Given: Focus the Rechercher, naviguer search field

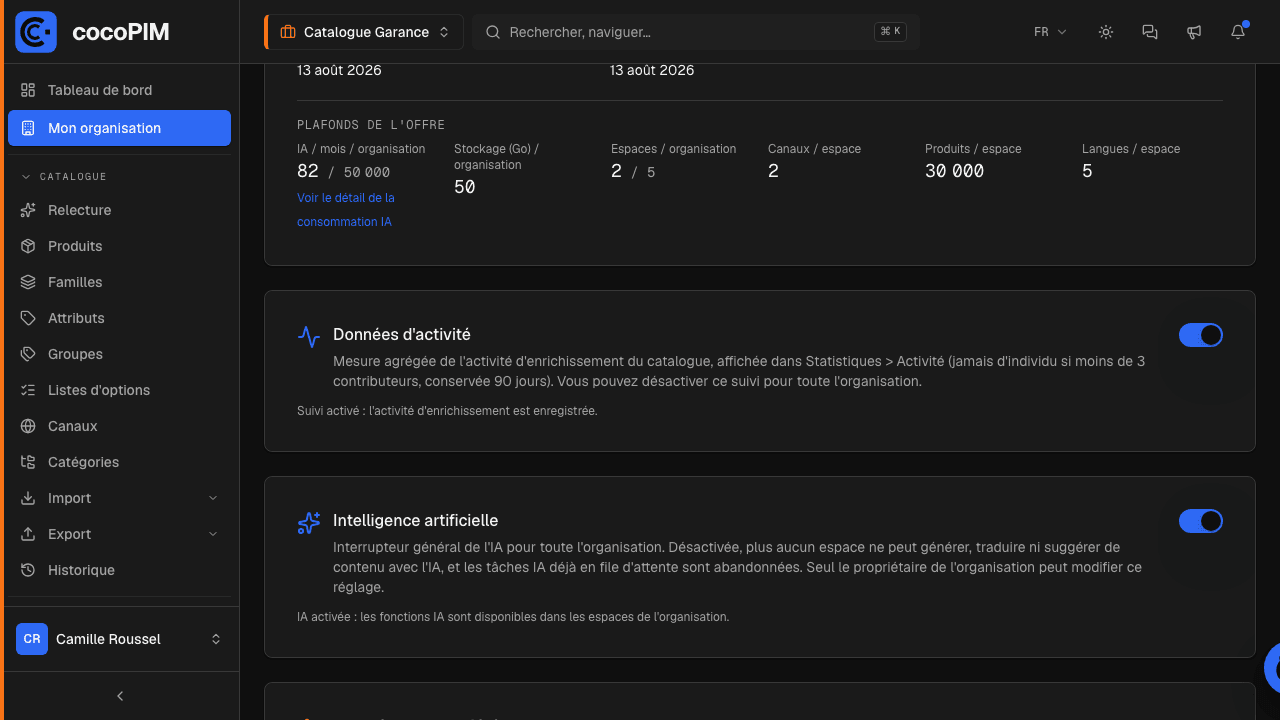Looking at the screenshot, I should [x=696, y=32].
